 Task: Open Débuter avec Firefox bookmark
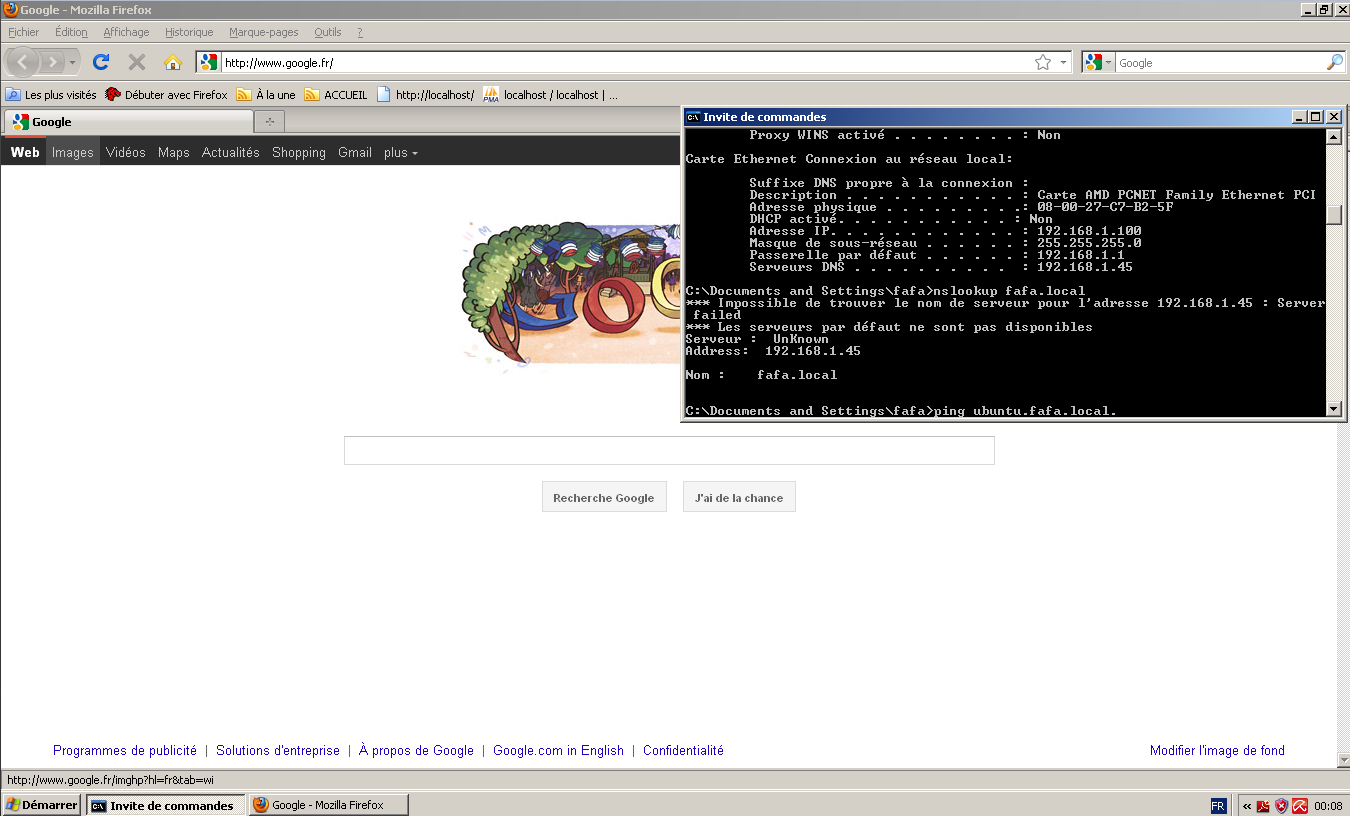(x=166, y=95)
